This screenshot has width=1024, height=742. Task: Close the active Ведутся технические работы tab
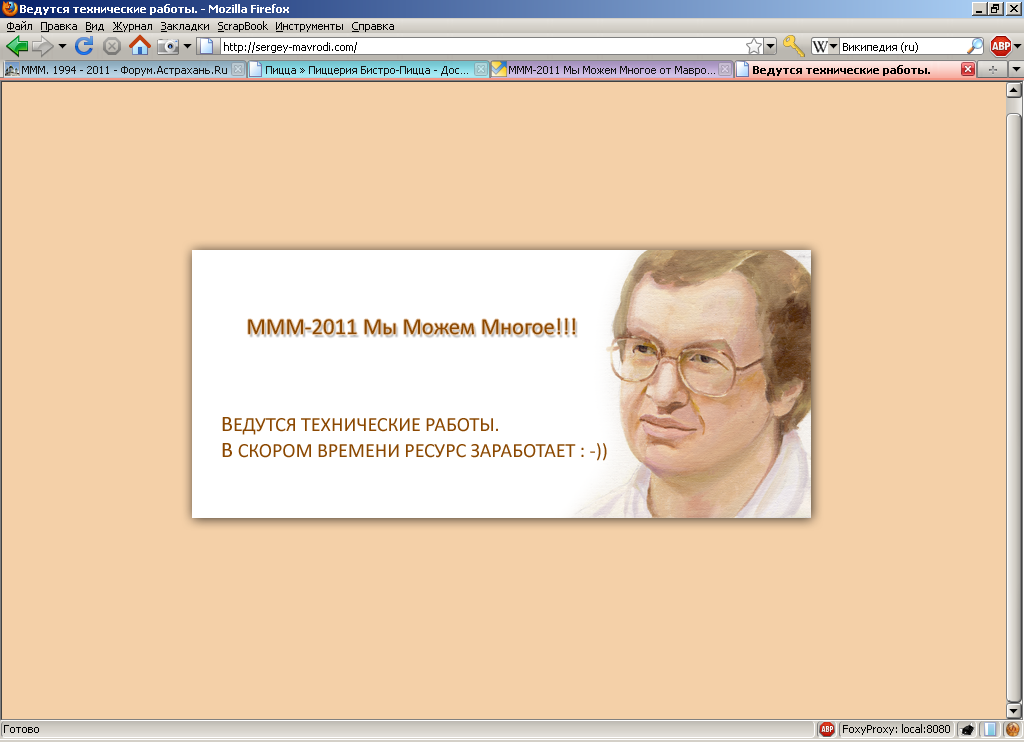click(x=968, y=69)
